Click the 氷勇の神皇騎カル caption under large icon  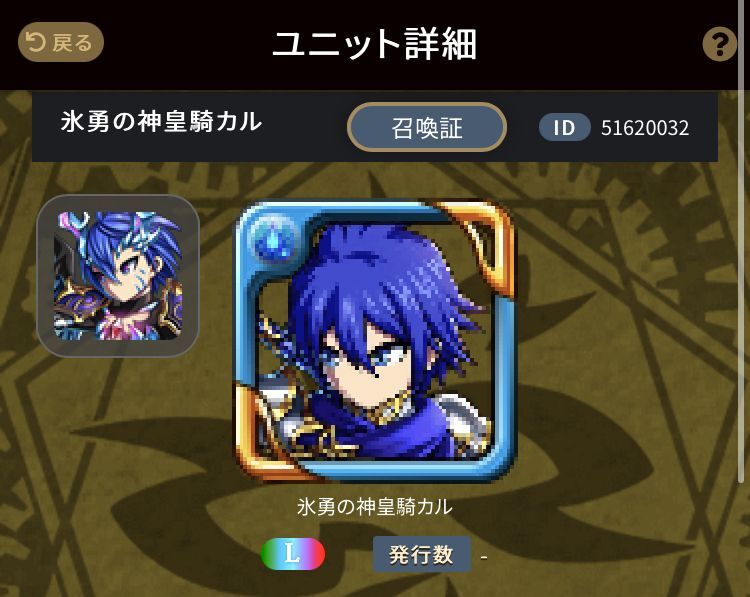tap(374, 507)
